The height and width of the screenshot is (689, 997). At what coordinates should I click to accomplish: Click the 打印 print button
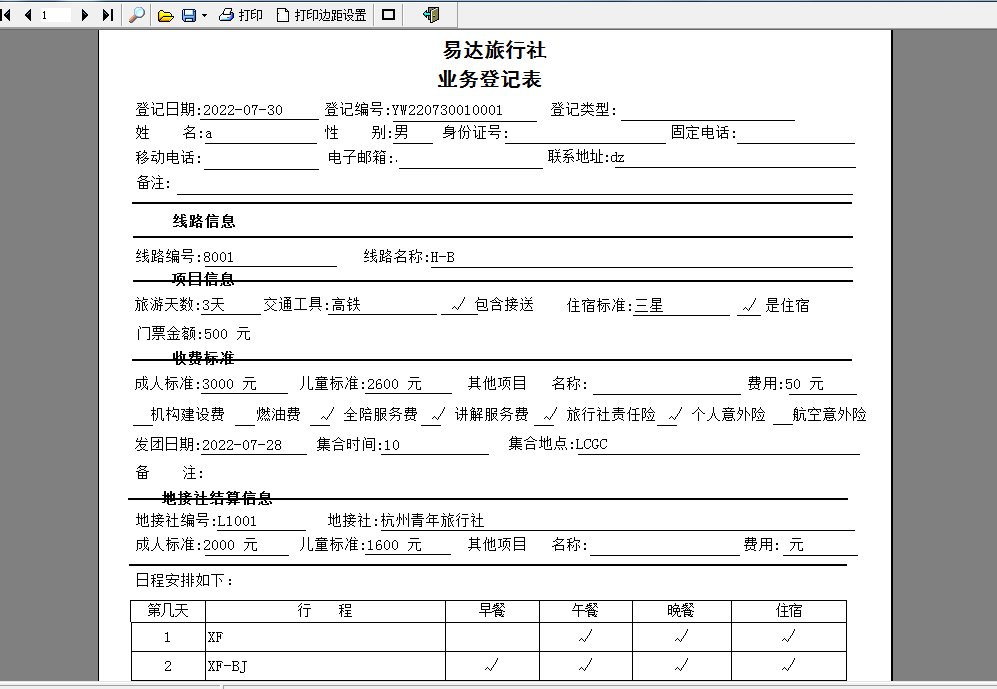click(x=240, y=15)
